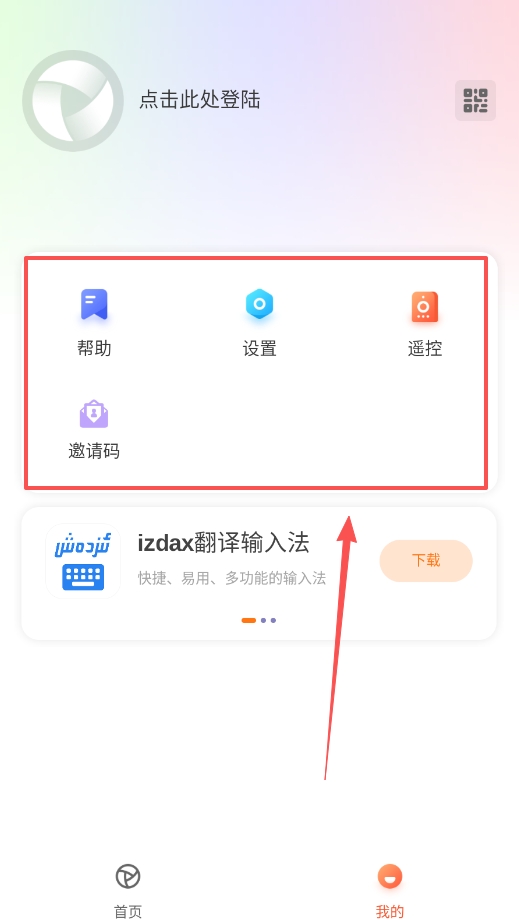519x920 pixels.
Task: Tap the 设置 text label
Action: click(259, 349)
